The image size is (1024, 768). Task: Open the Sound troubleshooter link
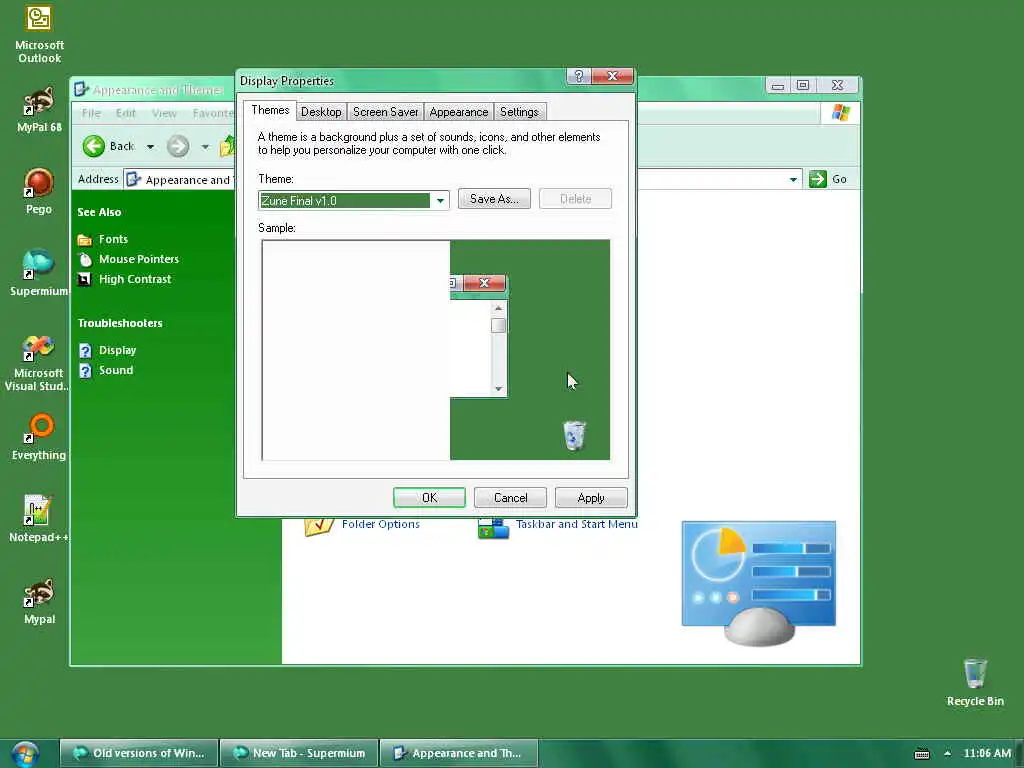coord(116,370)
